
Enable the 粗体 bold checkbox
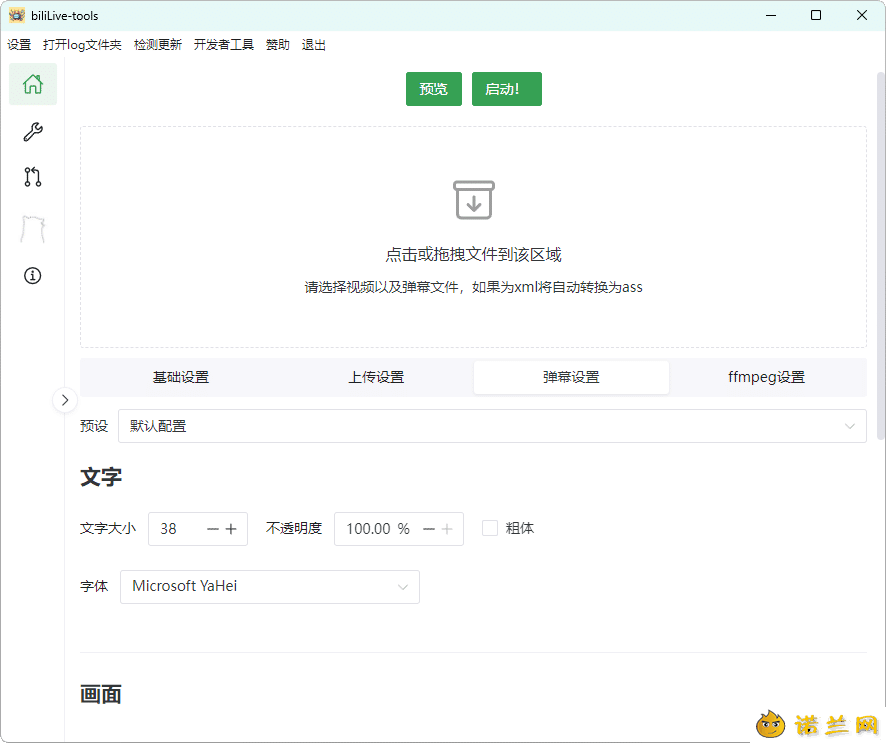point(490,528)
